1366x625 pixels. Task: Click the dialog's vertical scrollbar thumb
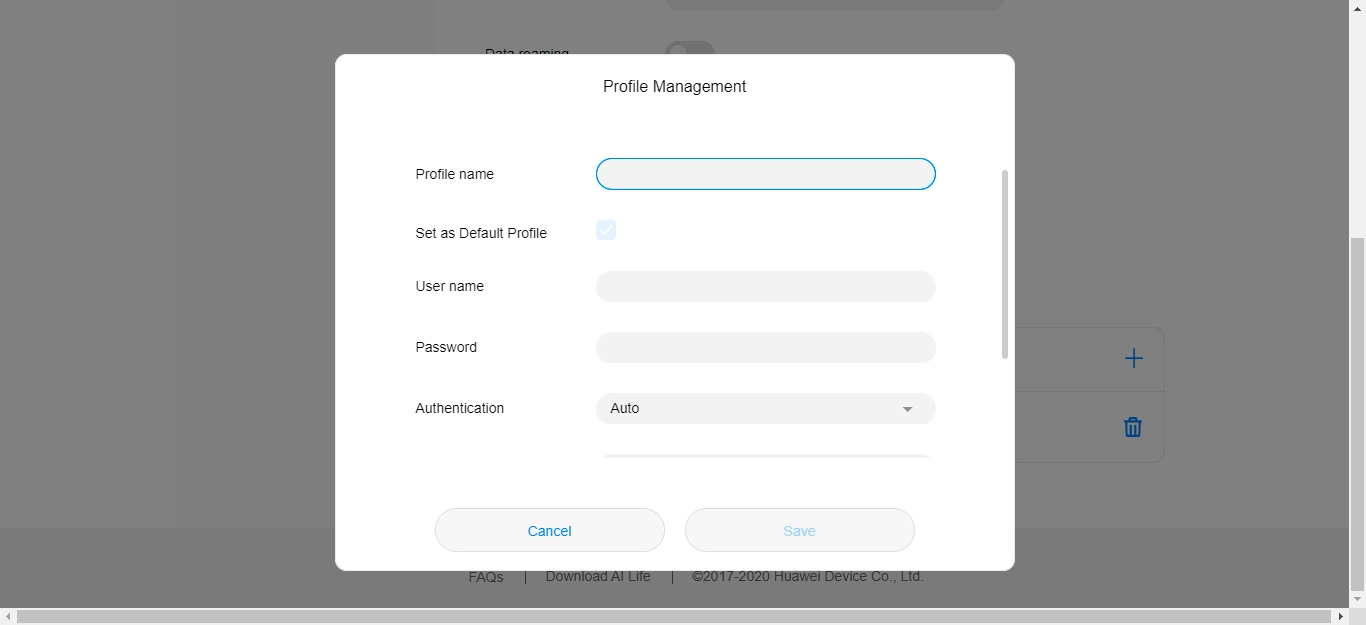pos(1004,264)
